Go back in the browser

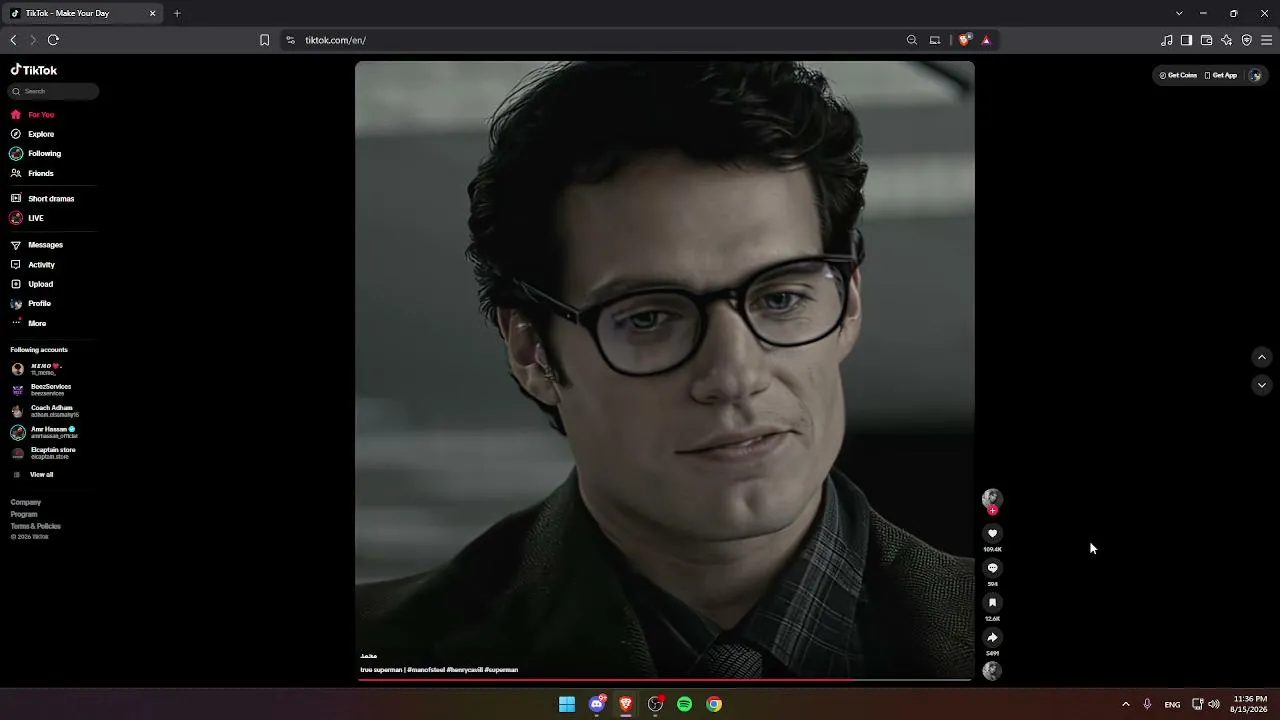[13, 40]
